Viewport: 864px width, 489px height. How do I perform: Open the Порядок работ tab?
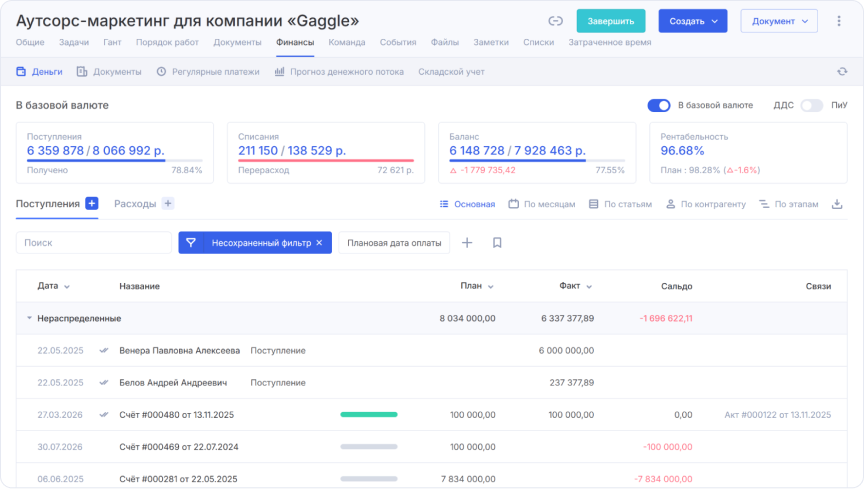[x=167, y=42]
